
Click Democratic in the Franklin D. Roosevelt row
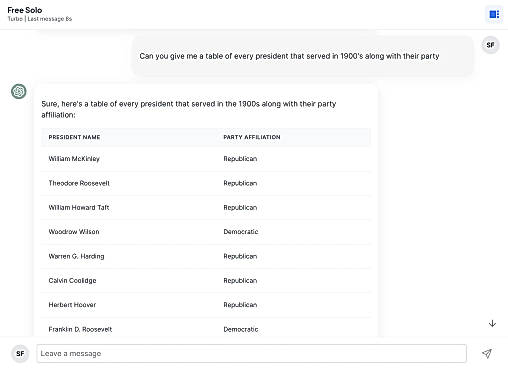pos(241,329)
